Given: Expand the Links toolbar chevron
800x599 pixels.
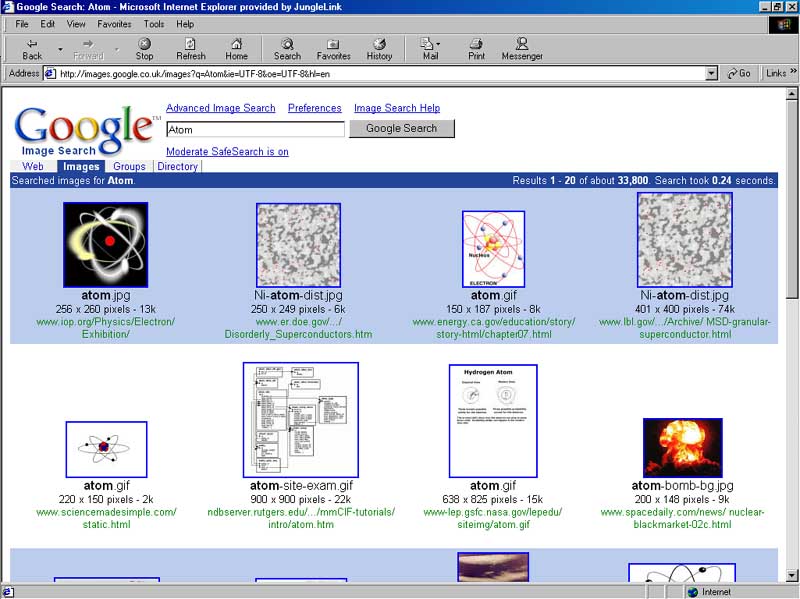Looking at the screenshot, I should 793,71.
